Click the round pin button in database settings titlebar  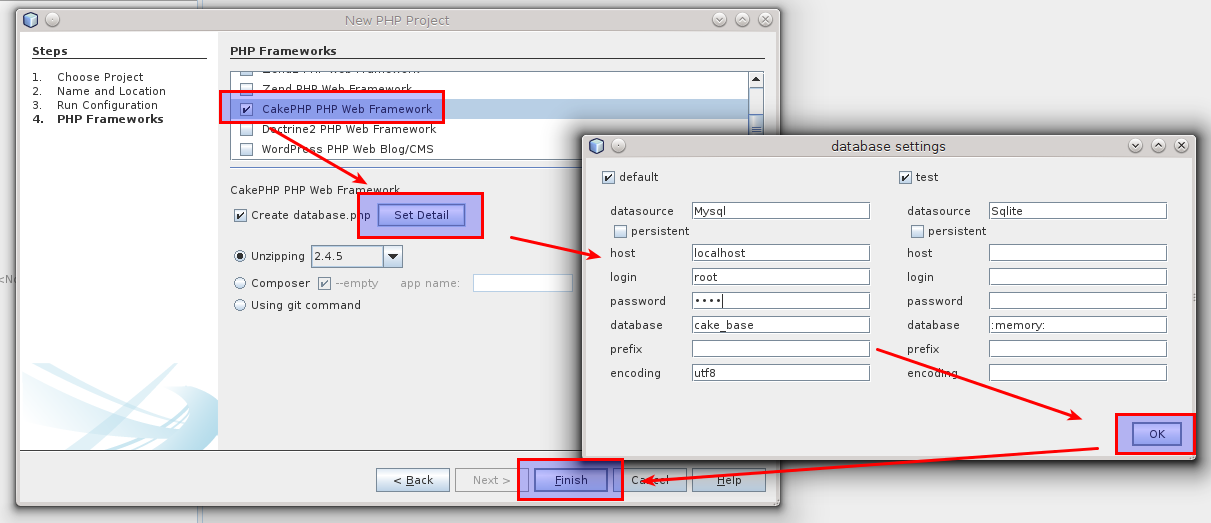pyautogui.click(x=619, y=146)
